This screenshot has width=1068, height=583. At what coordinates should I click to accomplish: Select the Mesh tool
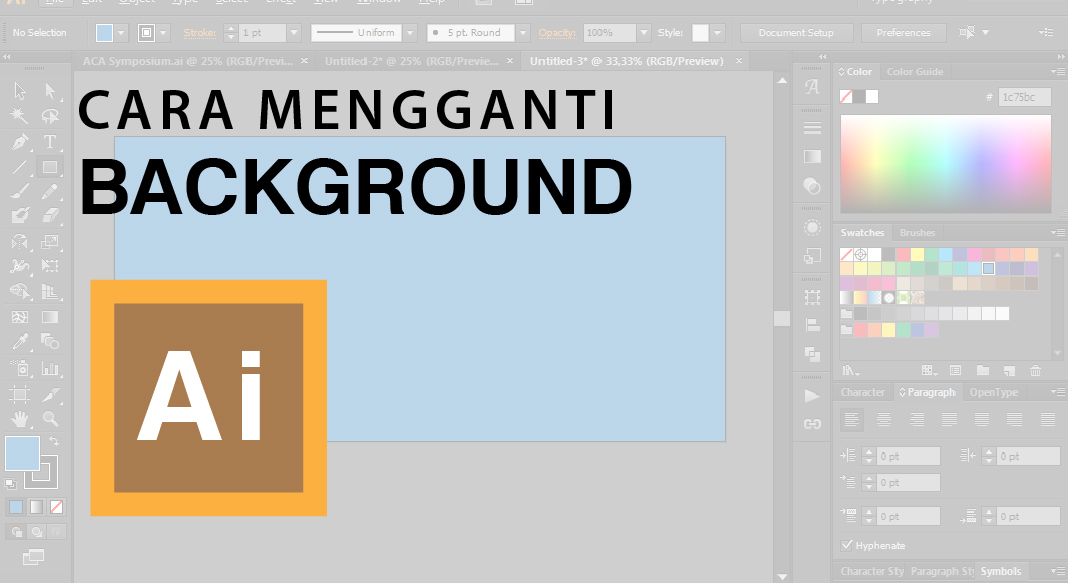[x=20, y=317]
